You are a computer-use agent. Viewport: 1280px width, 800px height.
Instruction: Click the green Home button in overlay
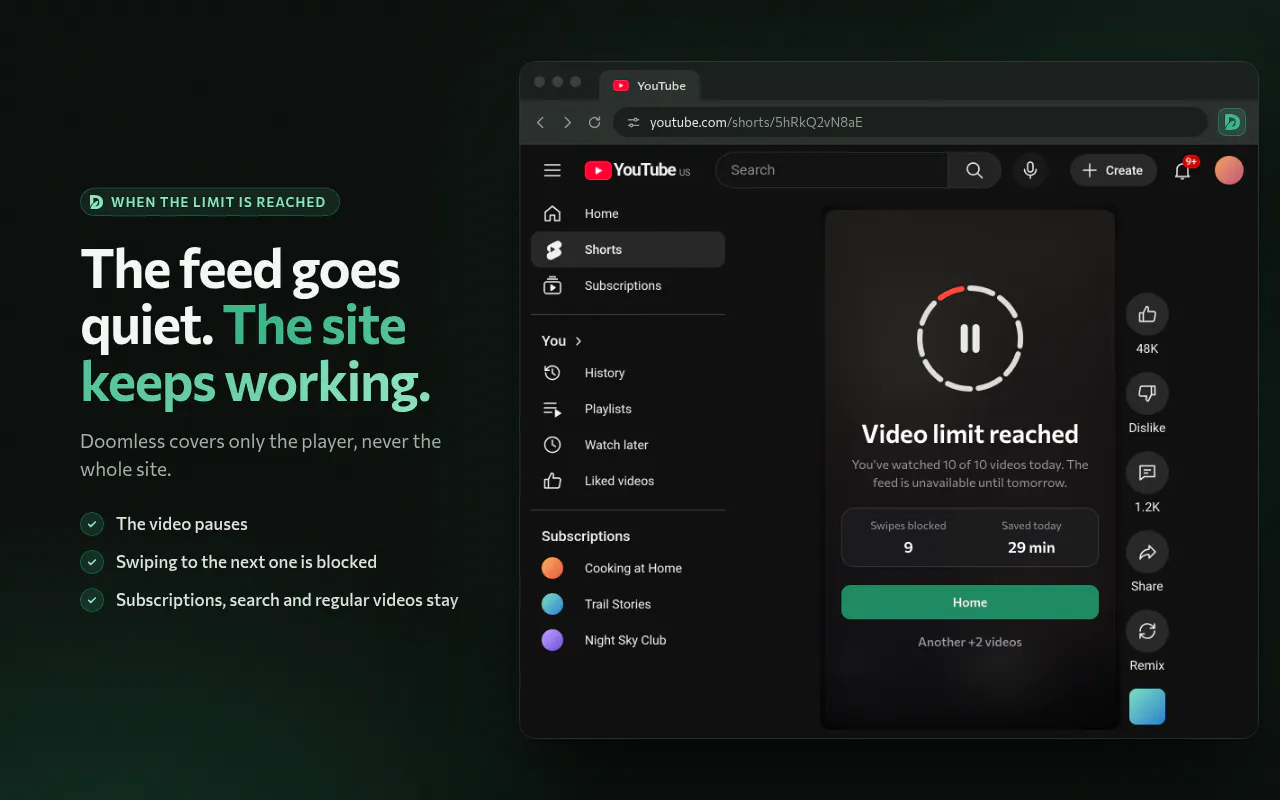(969, 602)
